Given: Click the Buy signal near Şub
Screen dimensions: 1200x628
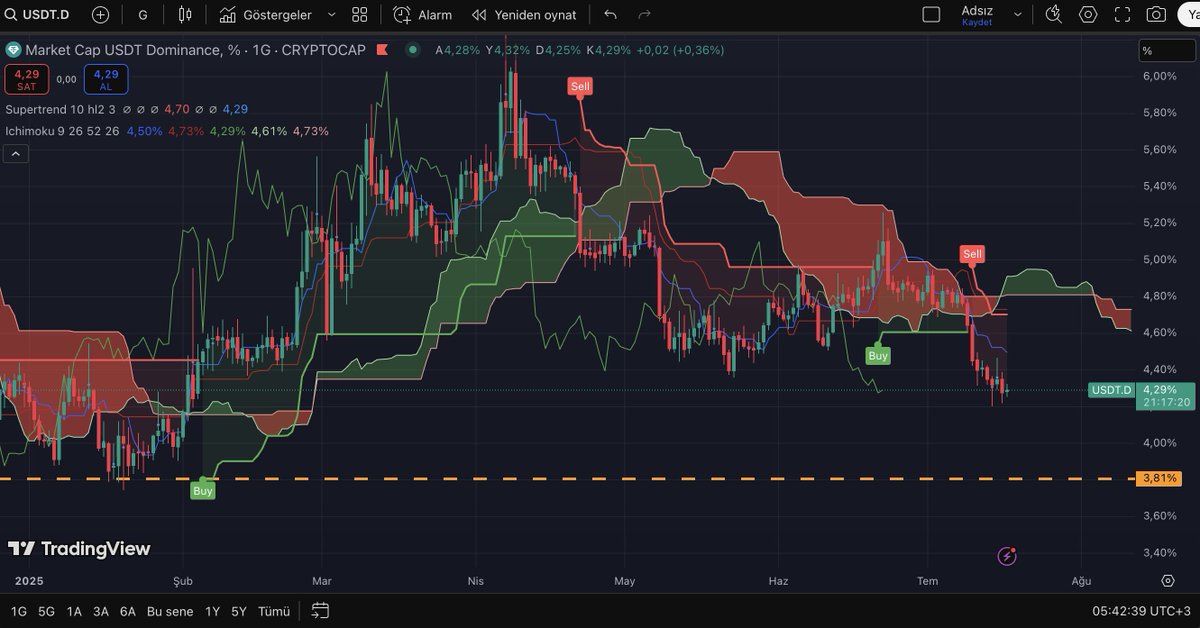Looking at the screenshot, I should (203, 491).
